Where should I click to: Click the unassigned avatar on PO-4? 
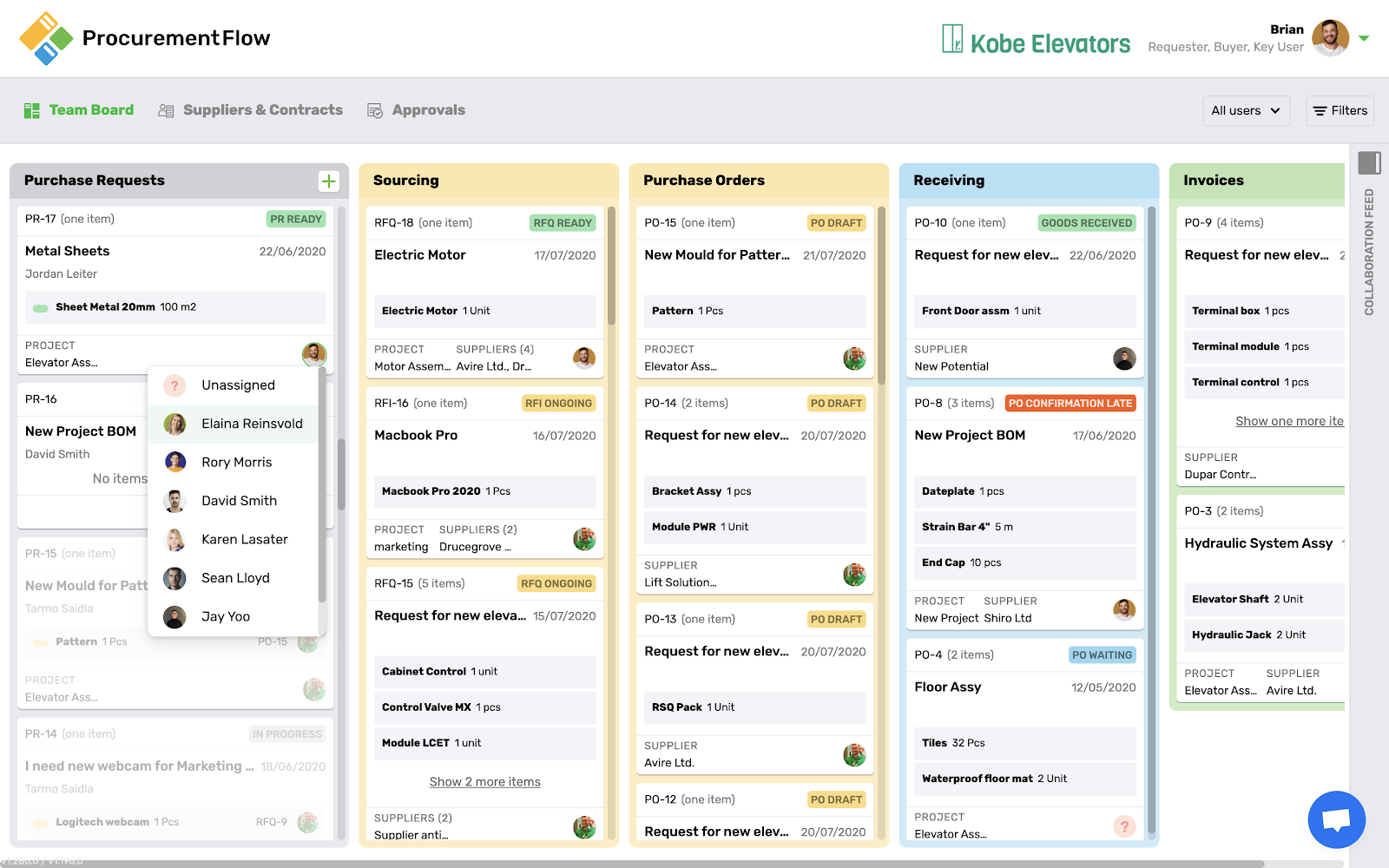coord(1124,825)
